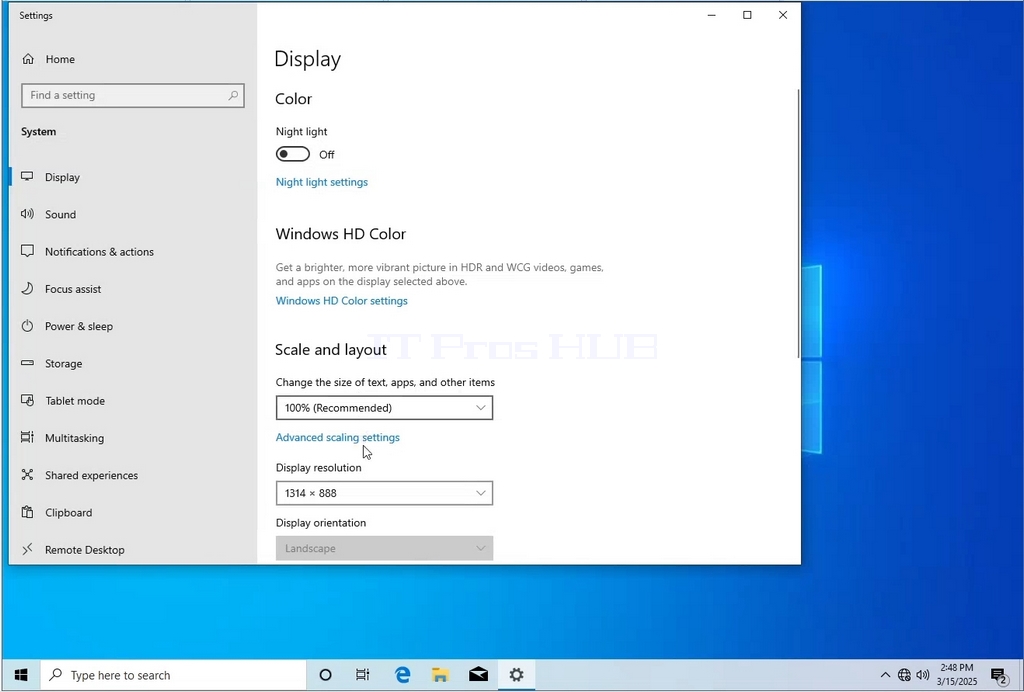Click the Shared experiences icon

(27, 474)
